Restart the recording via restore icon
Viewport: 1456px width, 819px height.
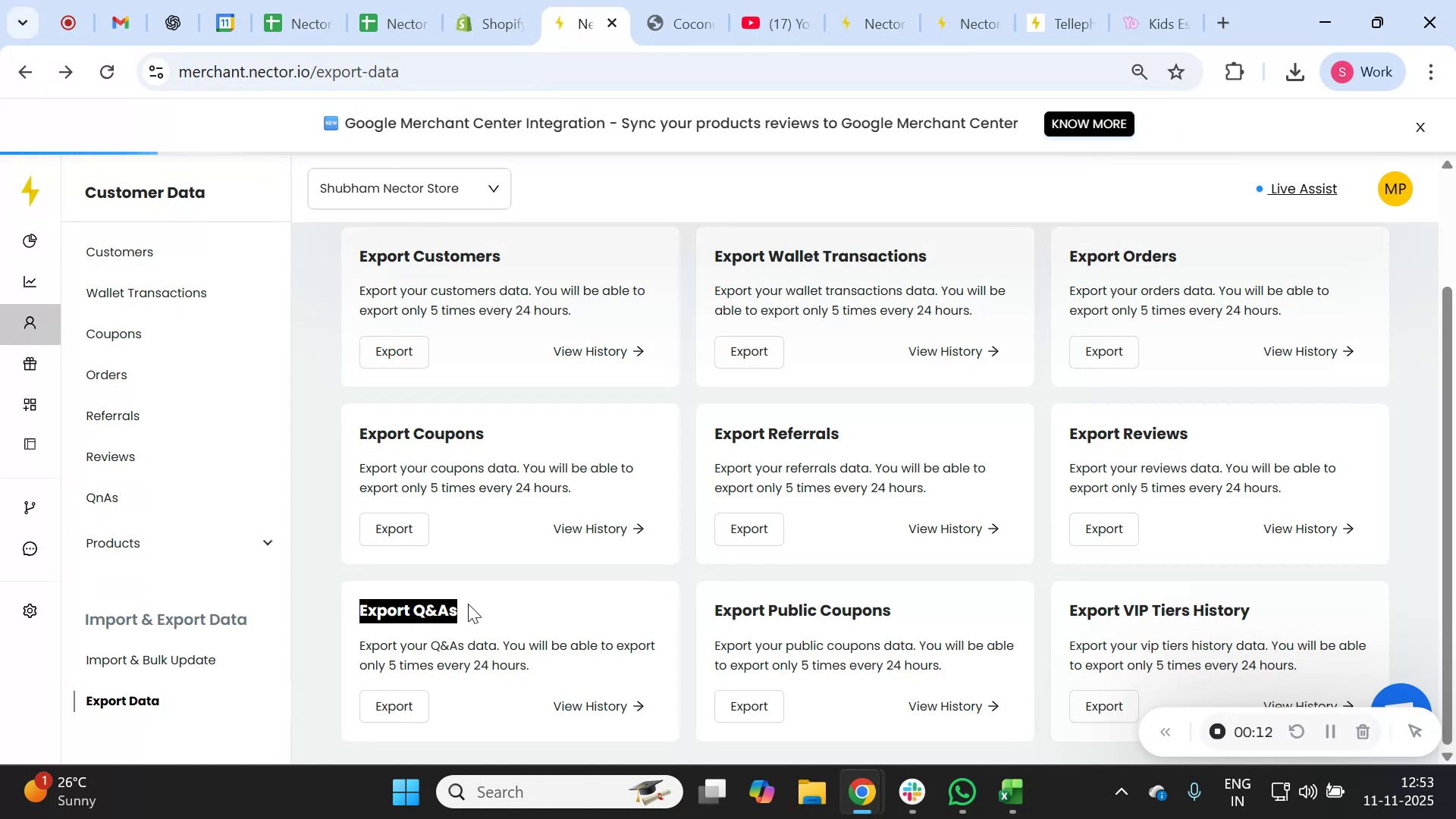(x=1298, y=731)
